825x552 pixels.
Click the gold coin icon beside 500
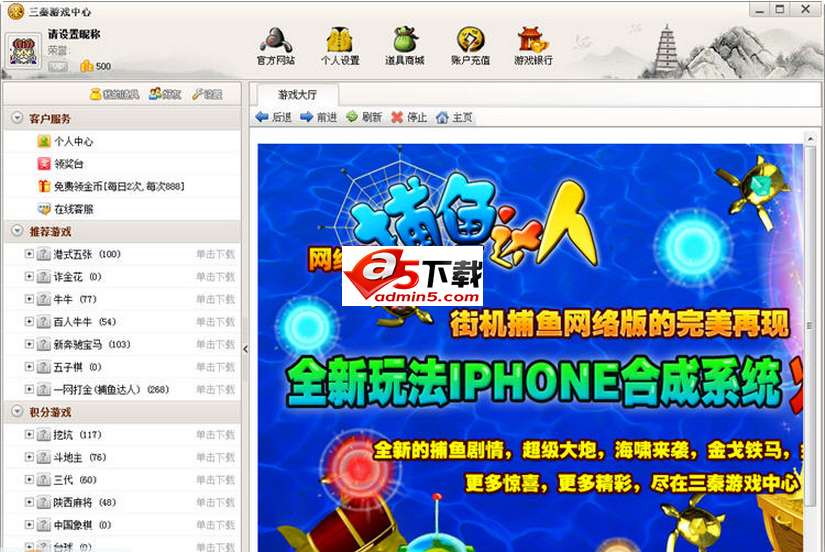[86, 66]
